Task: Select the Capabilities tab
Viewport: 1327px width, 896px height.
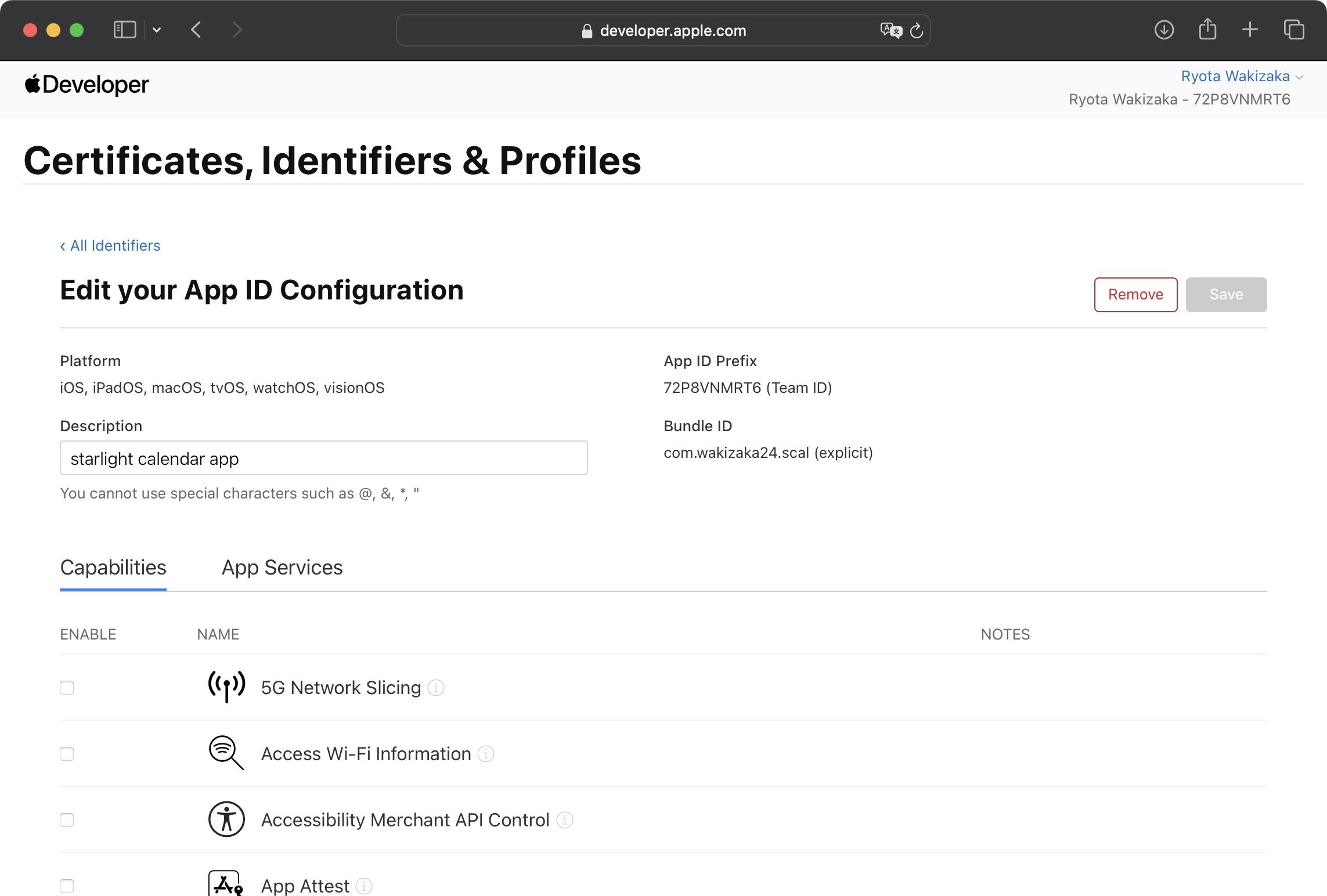Action: point(113,568)
